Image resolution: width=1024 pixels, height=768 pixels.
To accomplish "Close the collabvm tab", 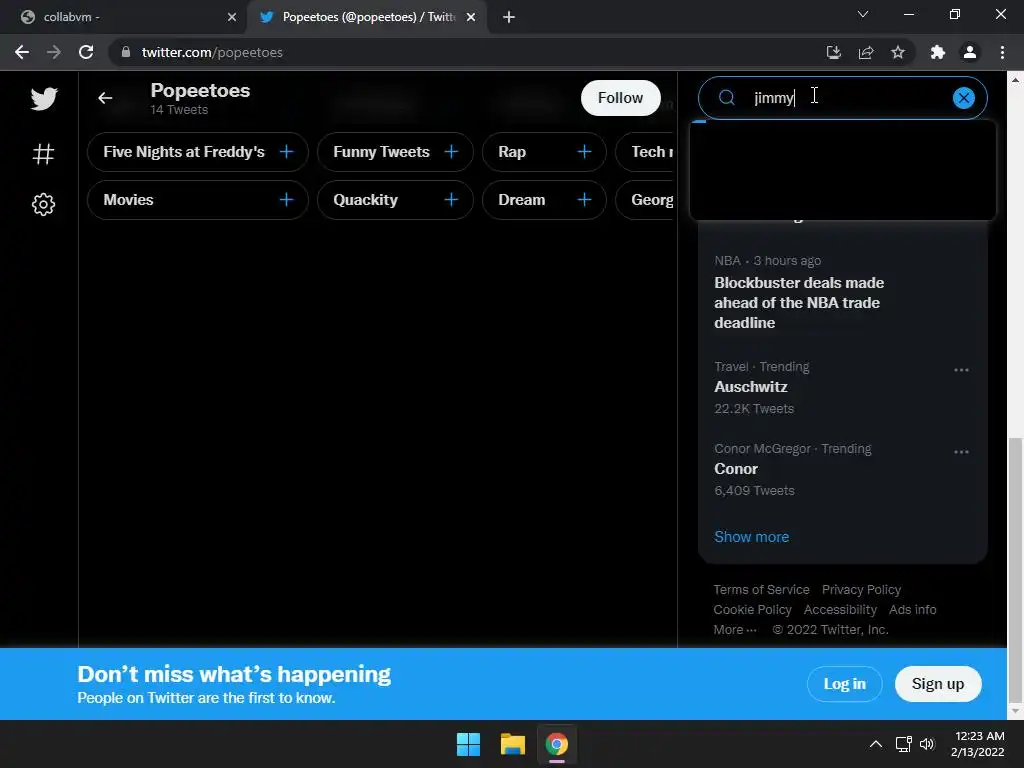I will [x=232, y=17].
